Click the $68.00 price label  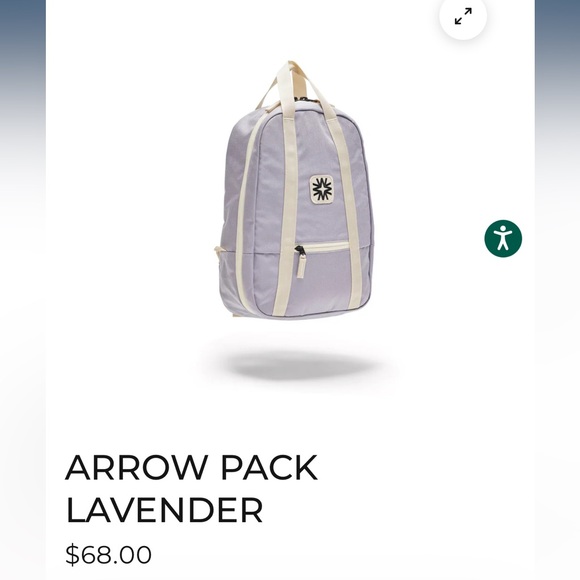108,554
